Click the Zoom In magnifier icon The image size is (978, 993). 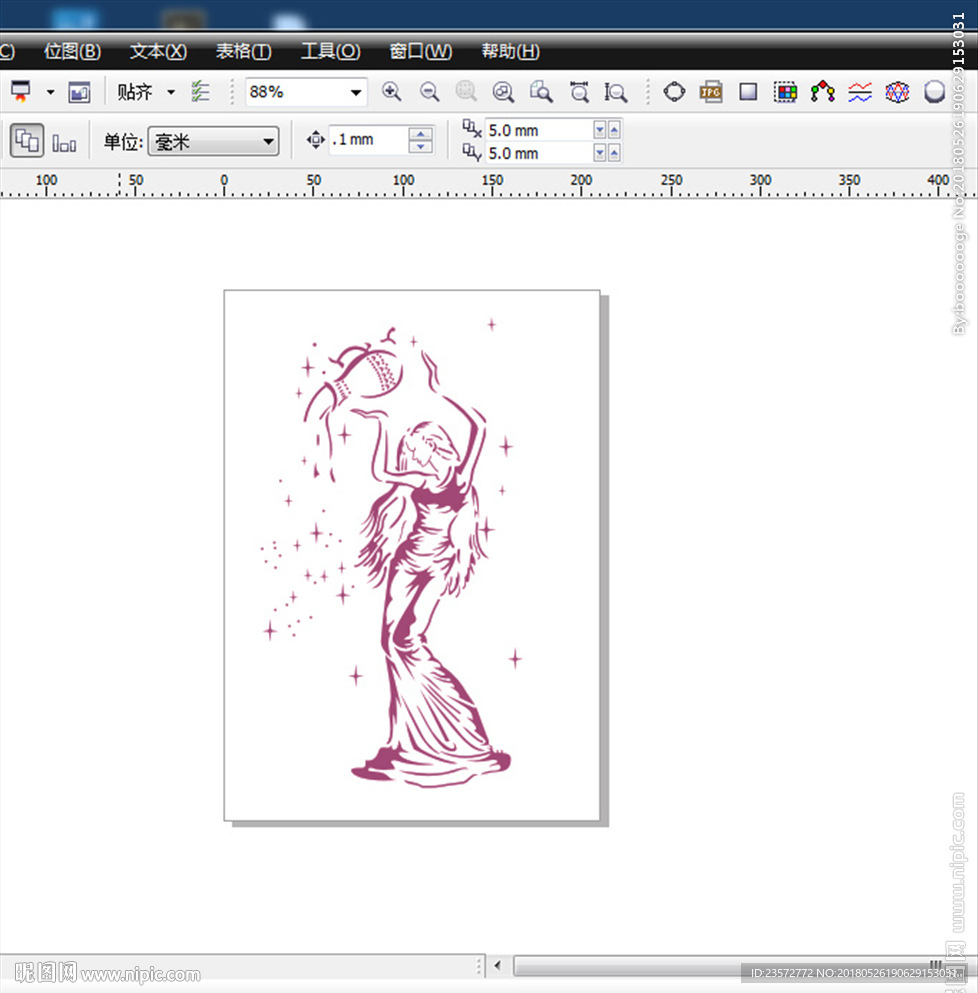pos(392,92)
